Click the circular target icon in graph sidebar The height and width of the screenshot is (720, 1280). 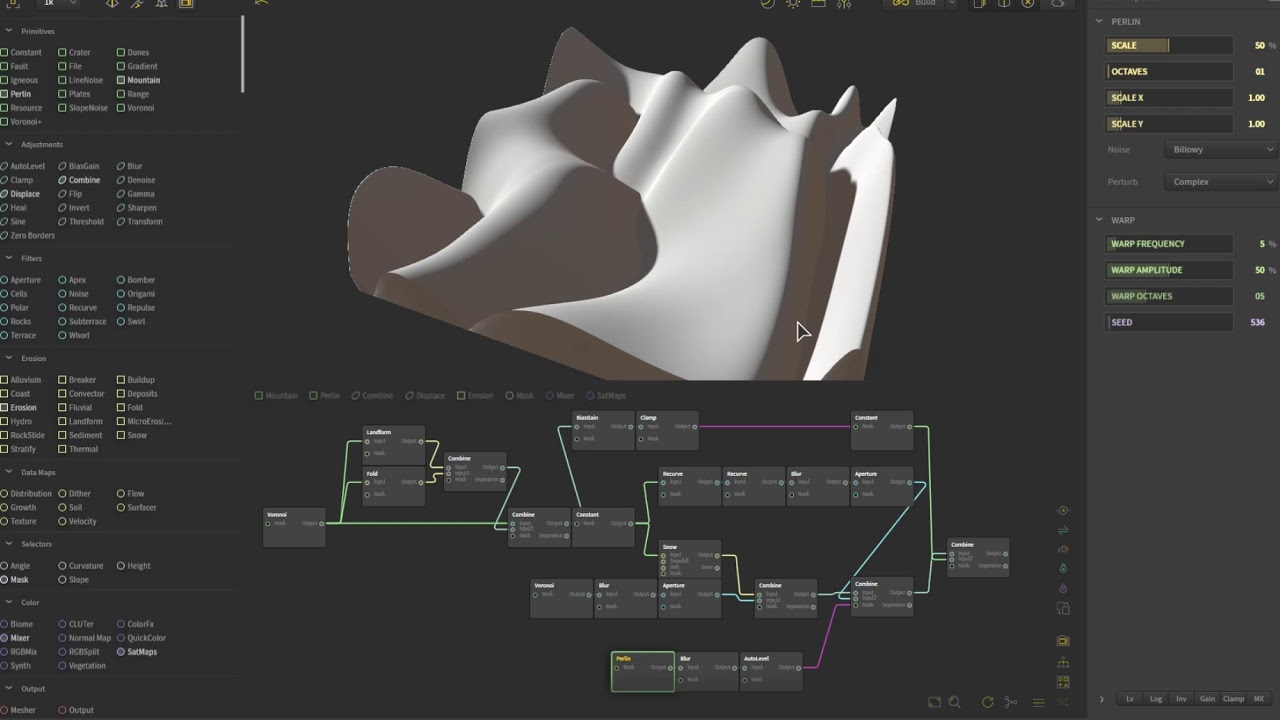(x=1063, y=511)
